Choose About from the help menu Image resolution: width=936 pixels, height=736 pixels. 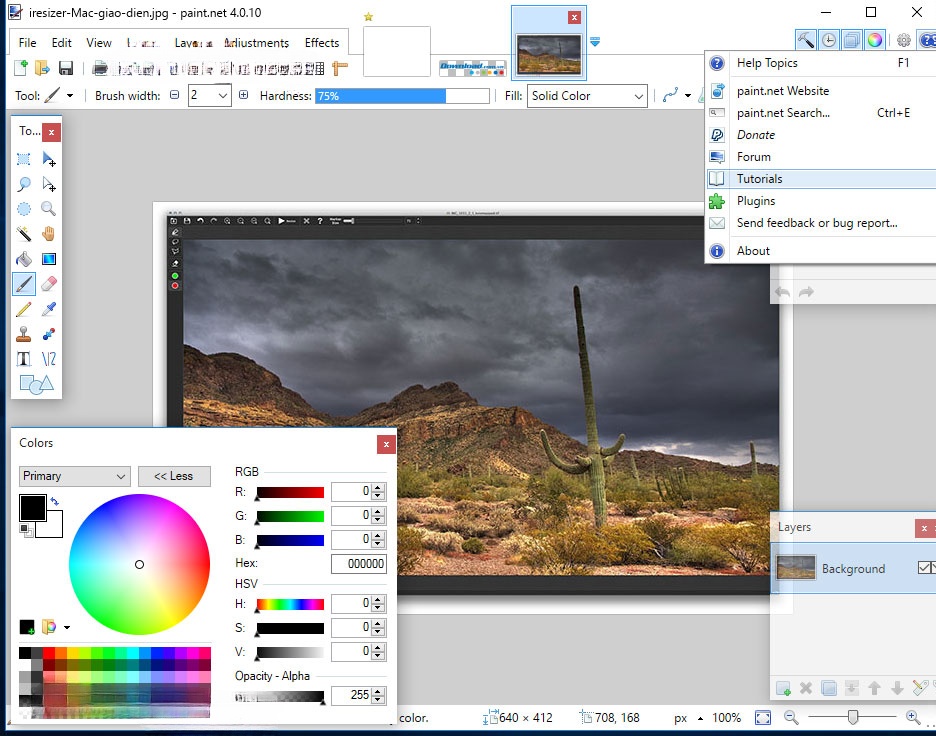pyautogui.click(x=821, y=251)
